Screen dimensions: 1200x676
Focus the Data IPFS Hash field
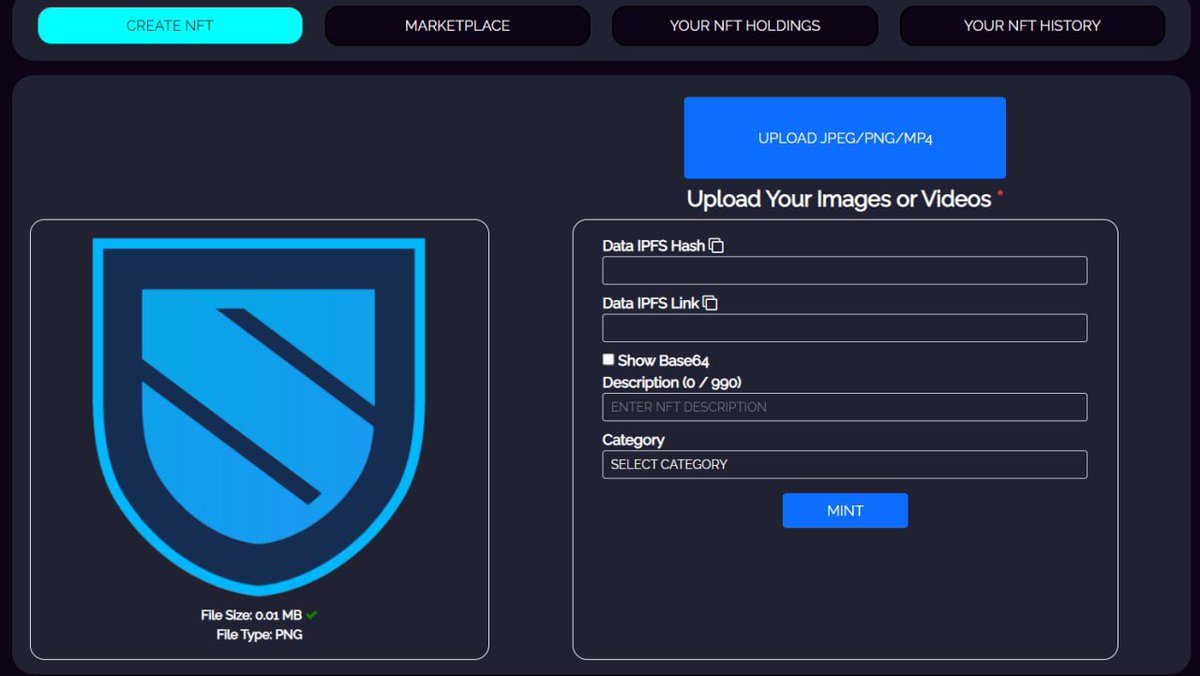[844, 270]
